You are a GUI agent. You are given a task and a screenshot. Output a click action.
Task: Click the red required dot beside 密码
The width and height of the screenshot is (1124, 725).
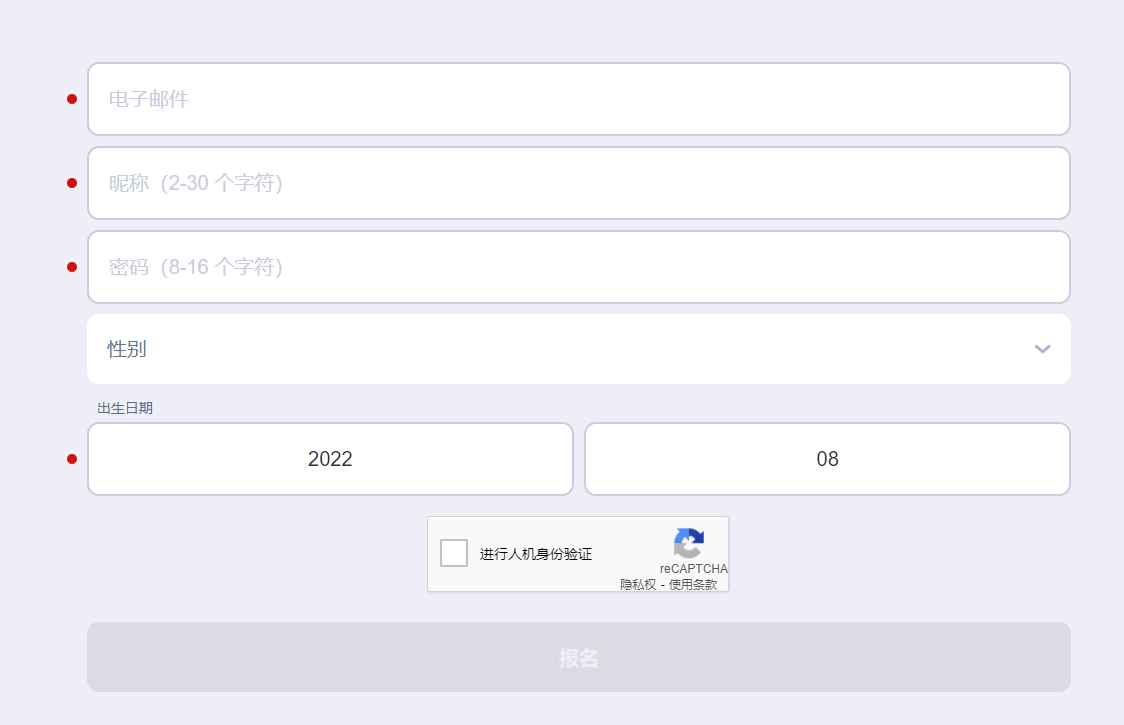pyautogui.click(x=72, y=267)
